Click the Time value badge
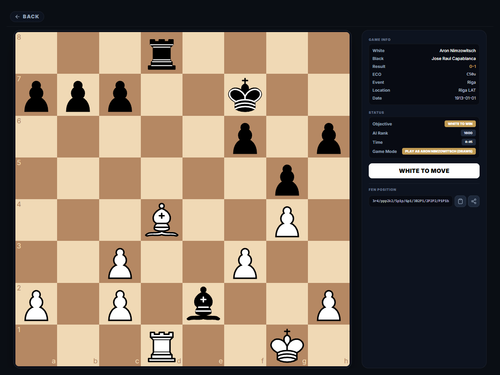 (x=469, y=142)
